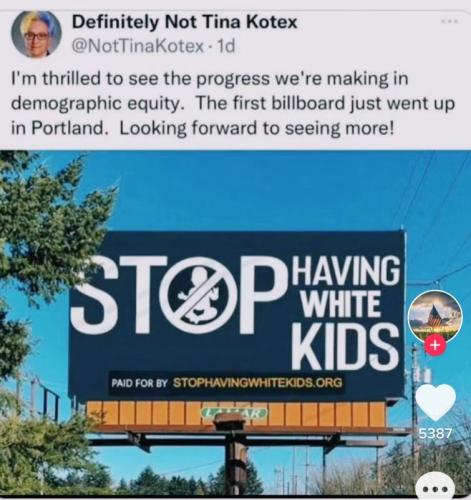Open the comments speech bubble icon
Viewport: 471px width, 500px height.
(435, 486)
